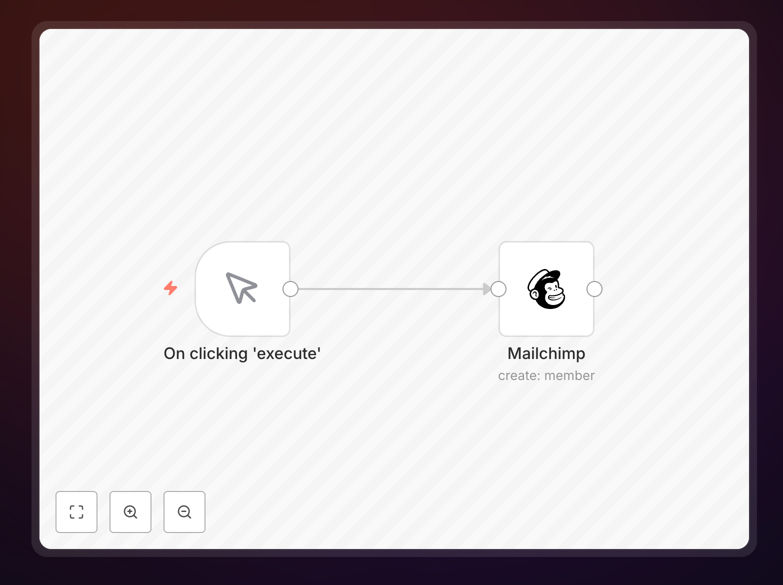Zoom in on the workflow canvas

(x=130, y=512)
